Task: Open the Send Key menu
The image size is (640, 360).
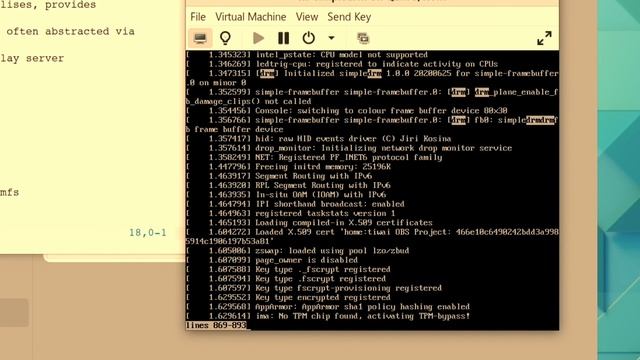Action: [349, 17]
